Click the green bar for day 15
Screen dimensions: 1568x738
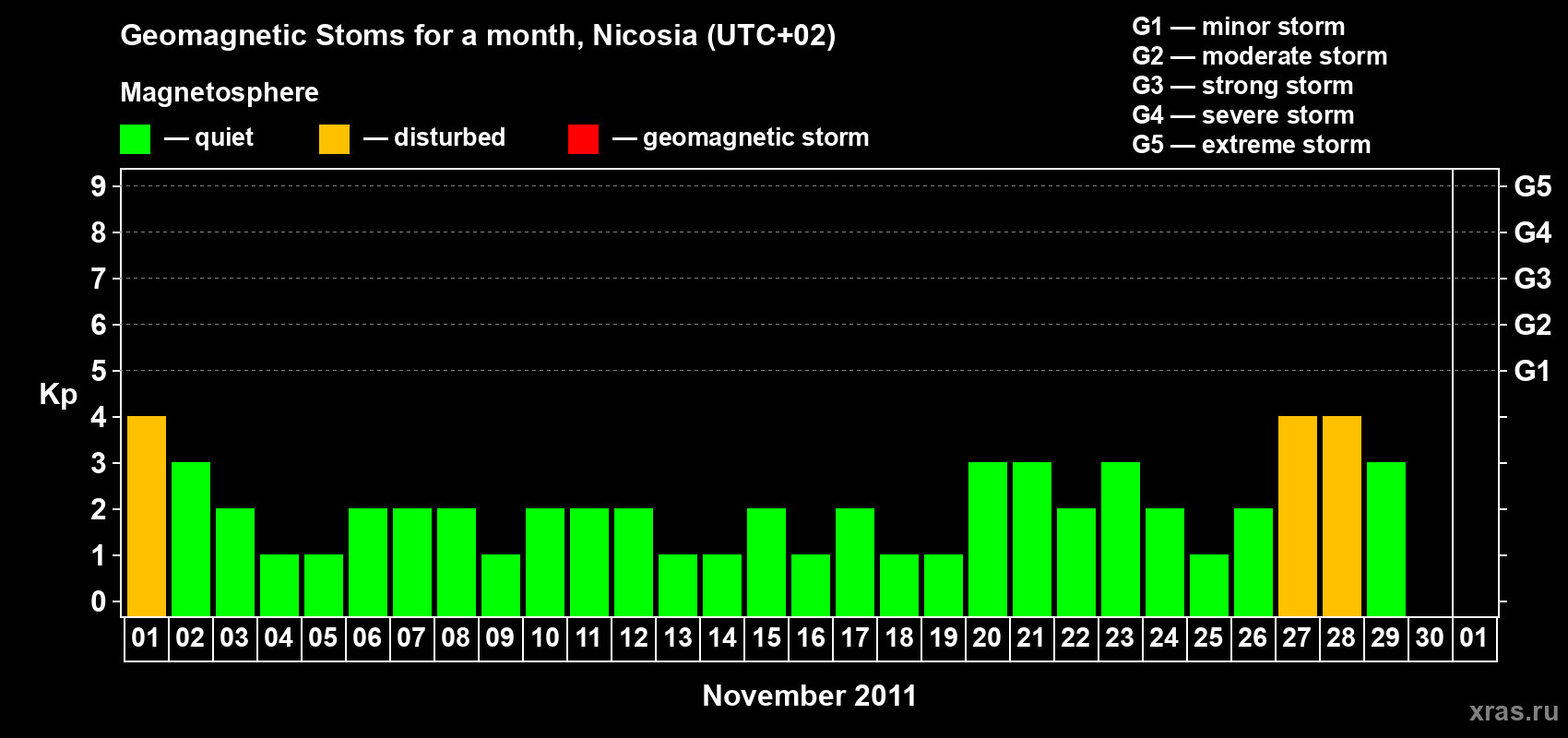point(766,563)
